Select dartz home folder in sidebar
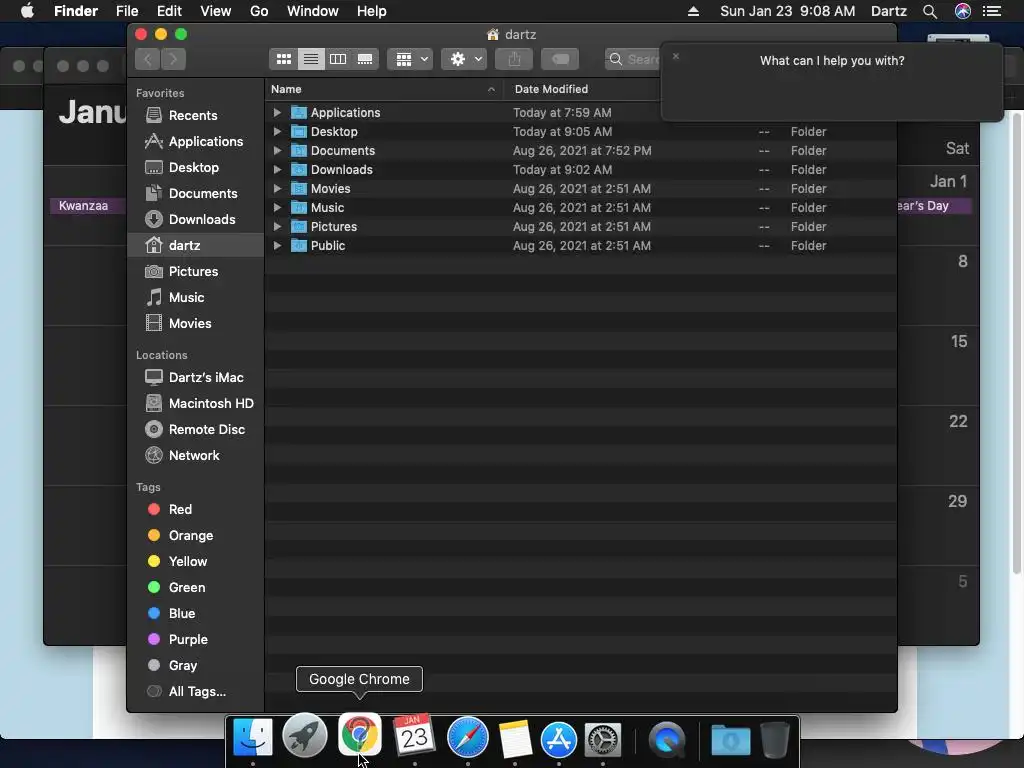The width and height of the screenshot is (1024, 768). click(x=195, y=246)
